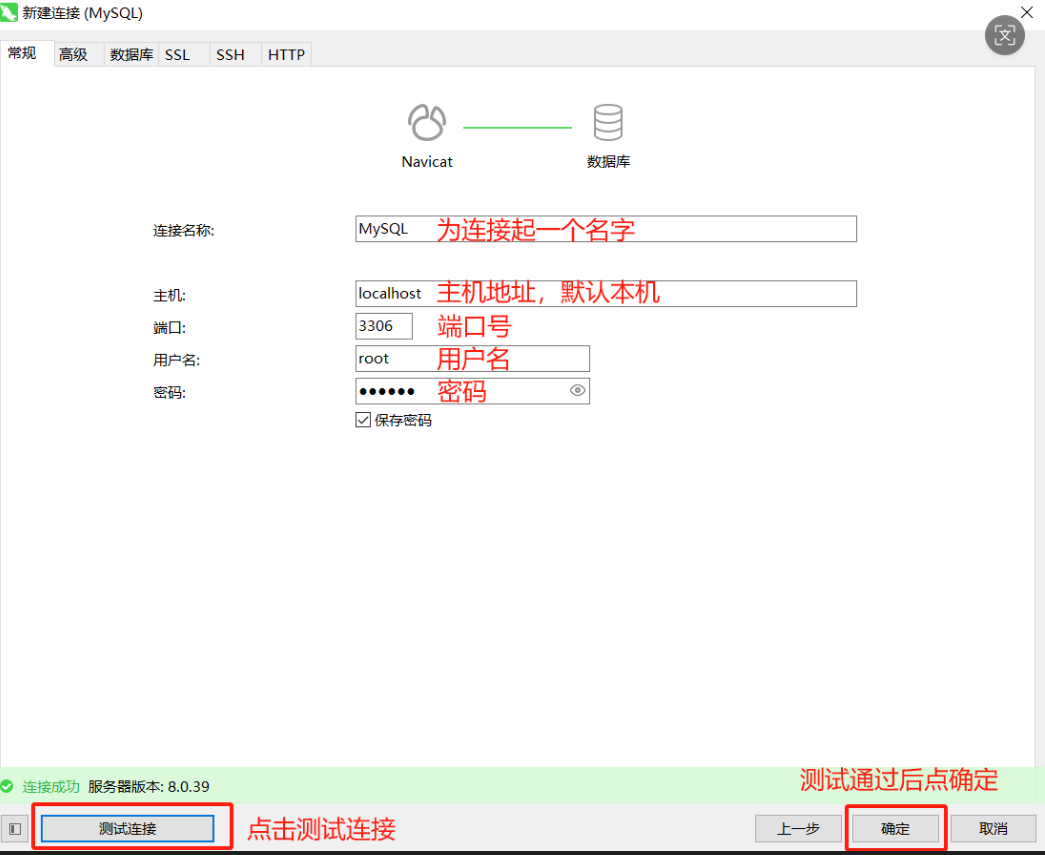Click the 密码: label

pos(169,393)
